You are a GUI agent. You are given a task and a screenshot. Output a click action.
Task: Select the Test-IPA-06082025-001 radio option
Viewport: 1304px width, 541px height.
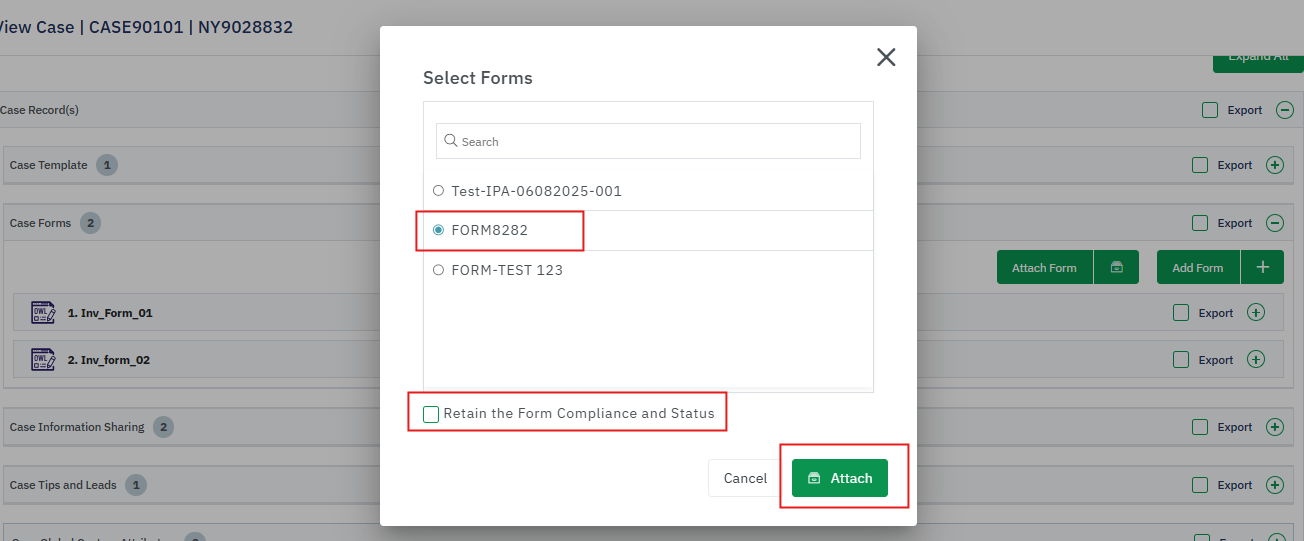[438, 191]
